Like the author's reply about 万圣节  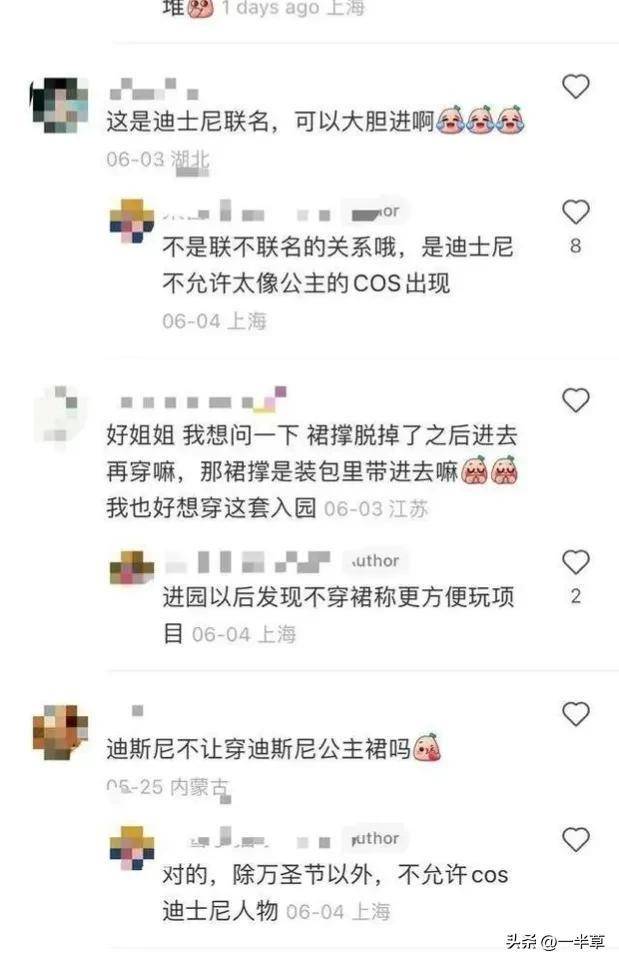(x=575, y=839)
